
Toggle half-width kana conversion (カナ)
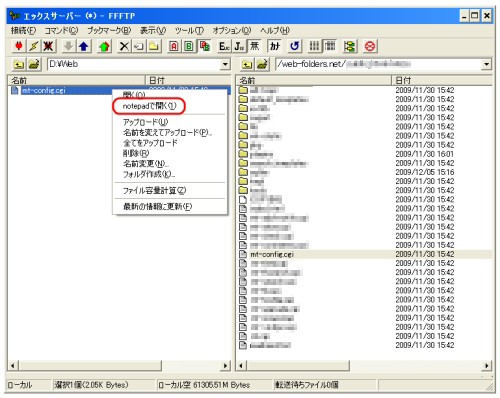click(x=275, y=46)
